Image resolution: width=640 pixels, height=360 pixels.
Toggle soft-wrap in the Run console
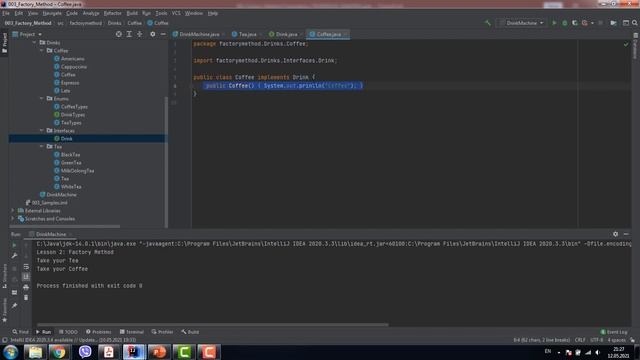coord(26,267)
